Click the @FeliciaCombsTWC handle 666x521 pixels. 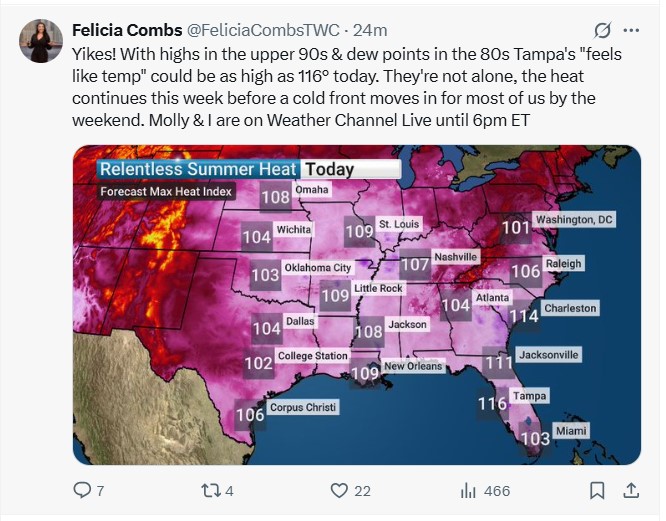263,30
